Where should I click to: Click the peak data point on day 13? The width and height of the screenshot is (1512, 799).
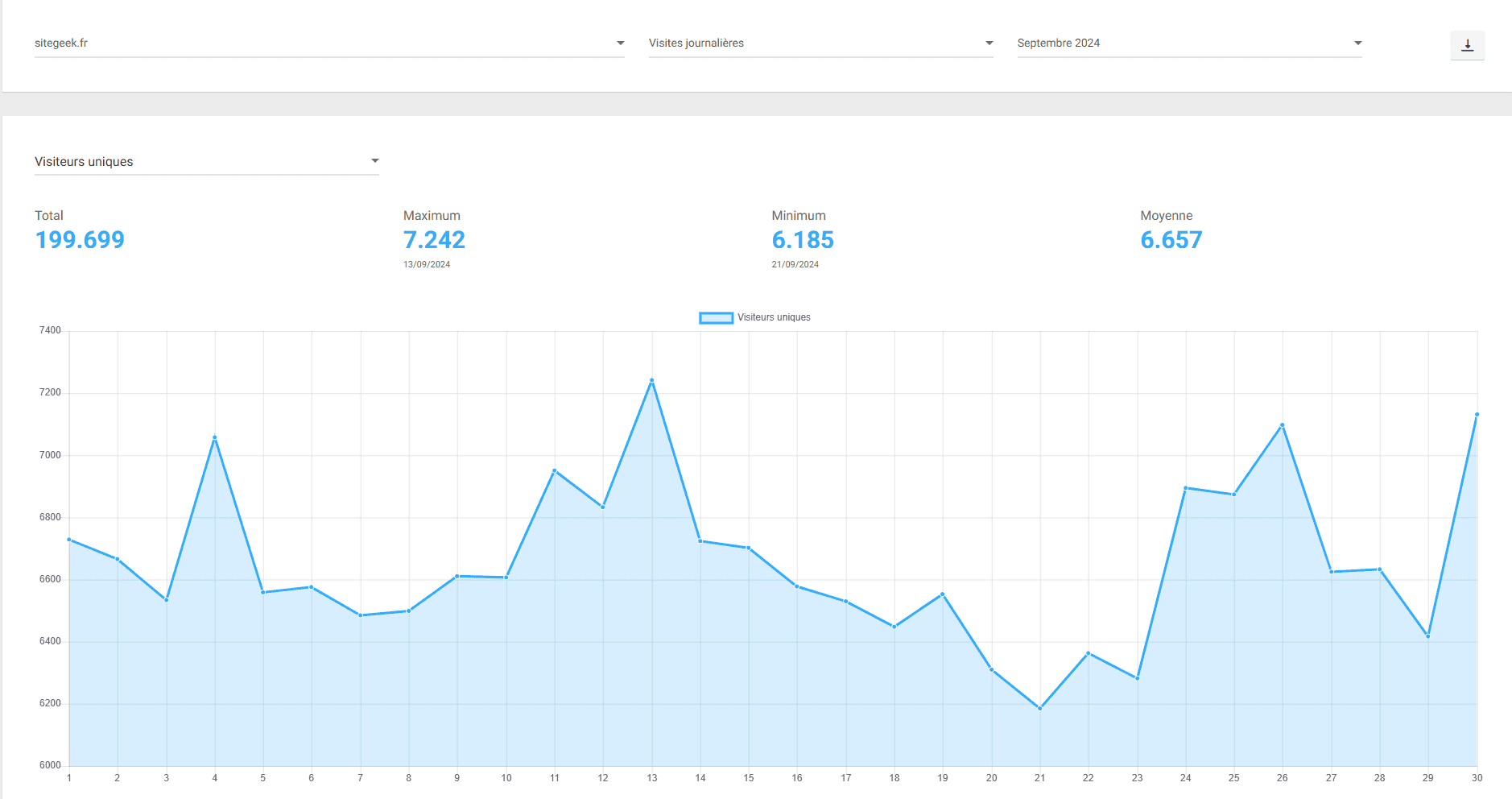(x=651, y=380)
